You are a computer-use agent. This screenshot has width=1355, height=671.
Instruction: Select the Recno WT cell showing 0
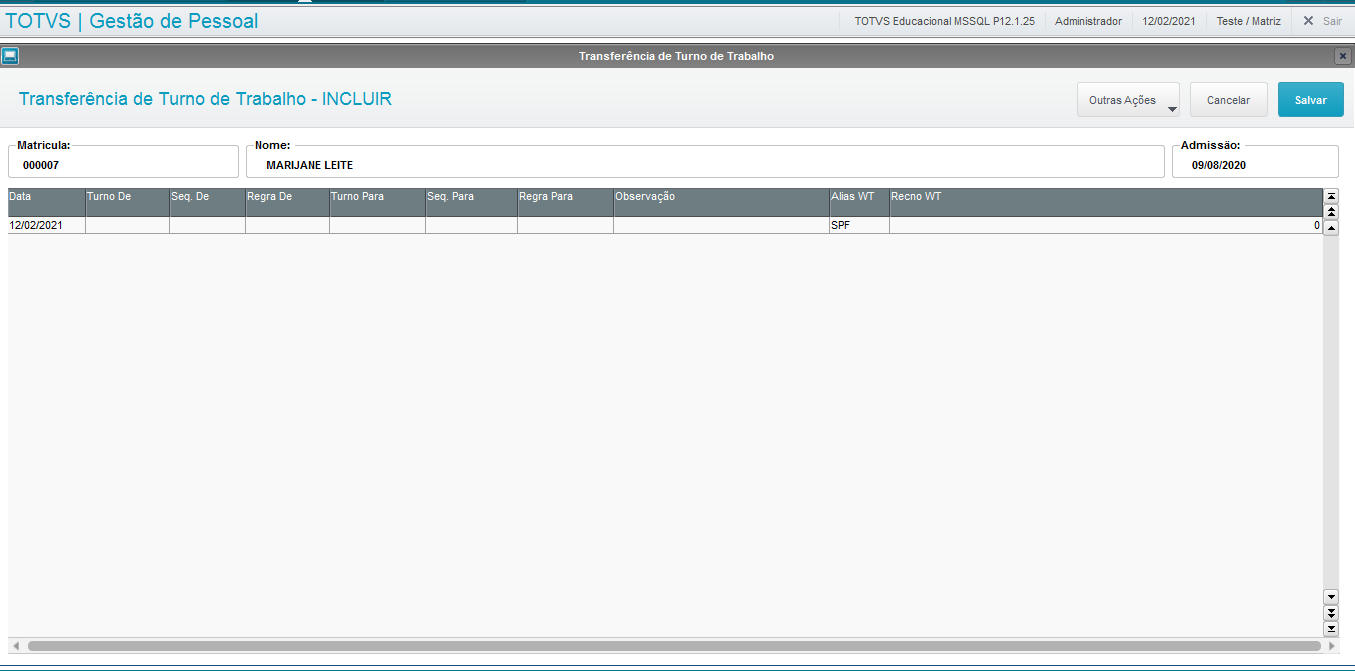pos(1106,226)
